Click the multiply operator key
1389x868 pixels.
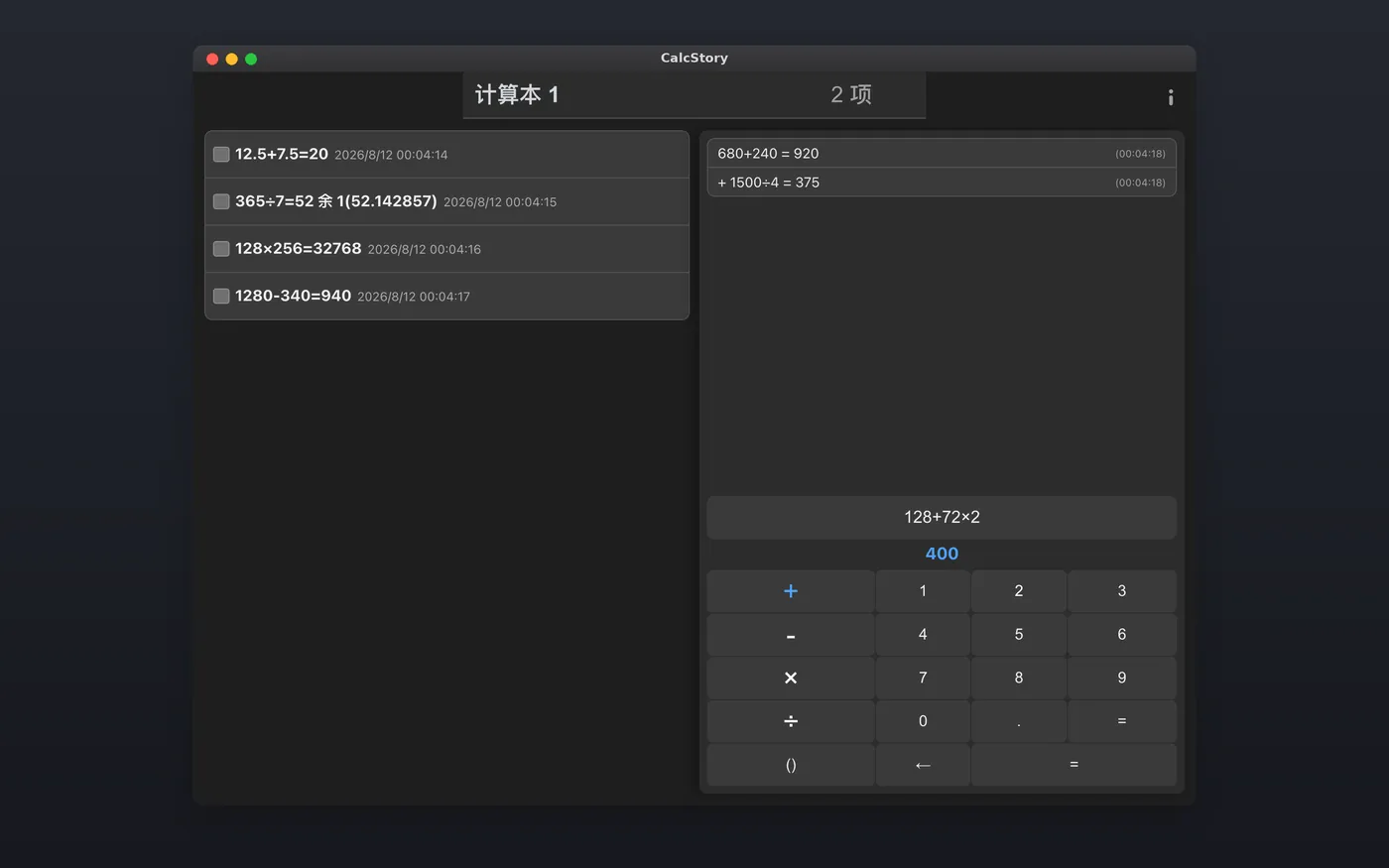(x=791, y=678)
